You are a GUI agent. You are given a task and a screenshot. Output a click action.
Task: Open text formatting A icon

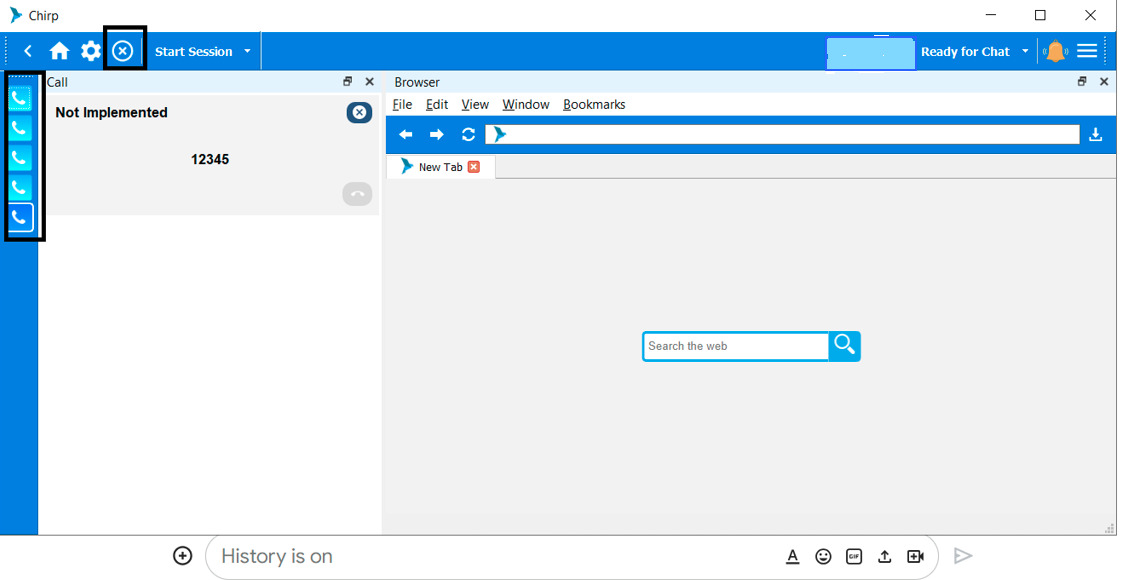(792, 556)
